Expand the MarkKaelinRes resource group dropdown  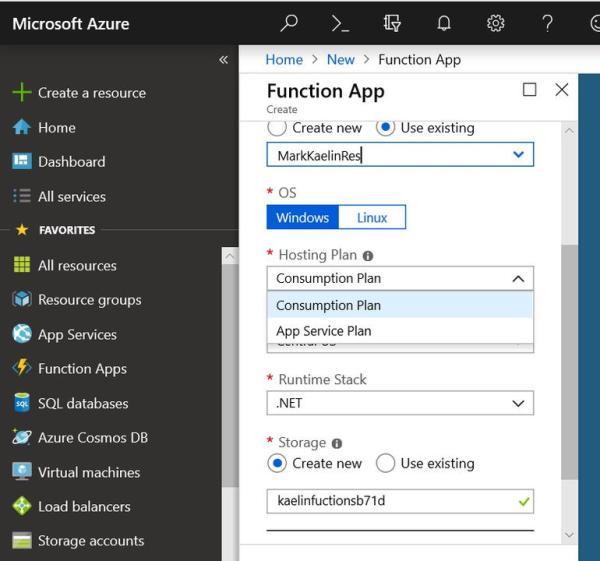pos(517,155)
